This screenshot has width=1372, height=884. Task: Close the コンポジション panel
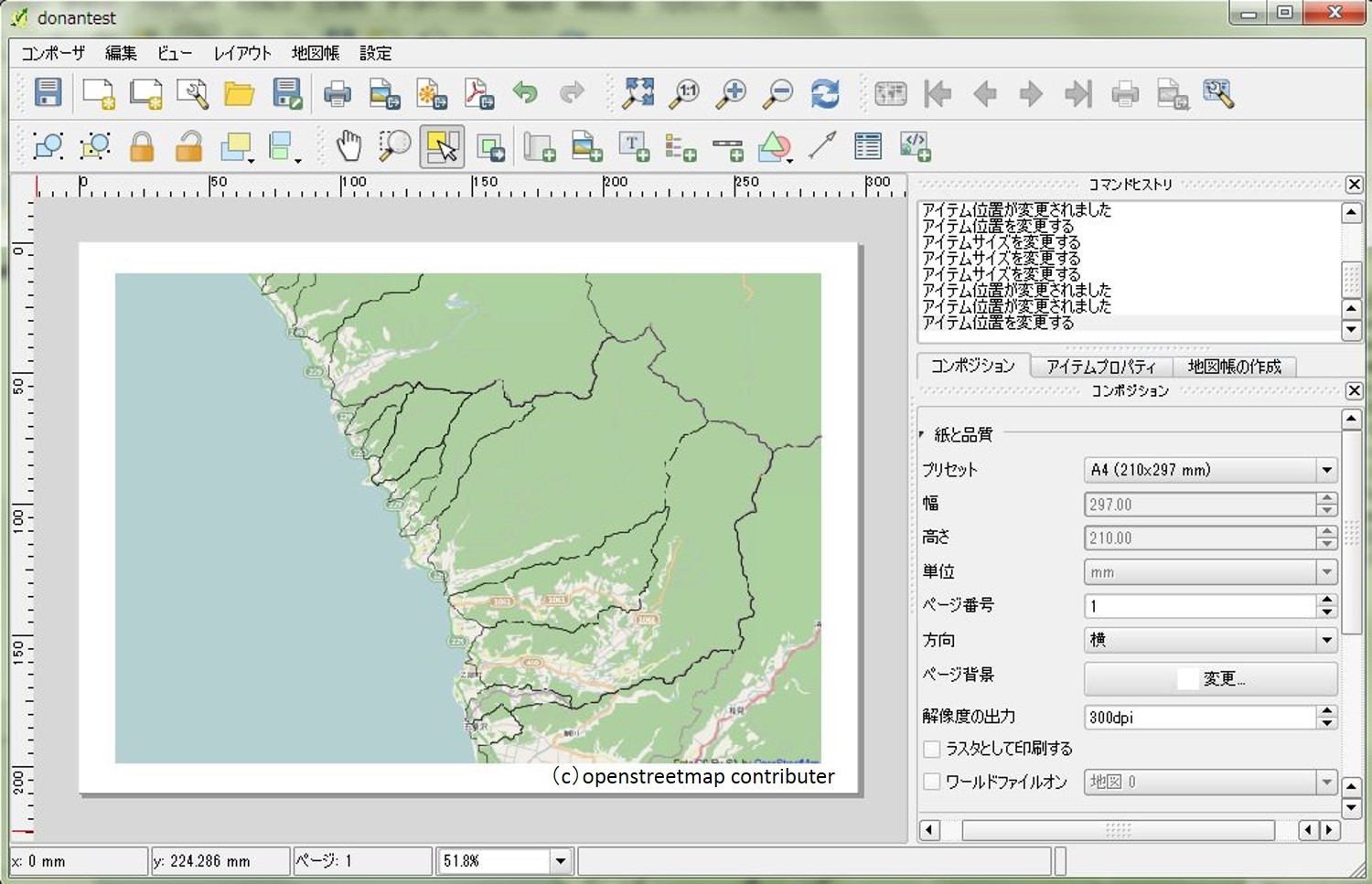point(1355,391)
